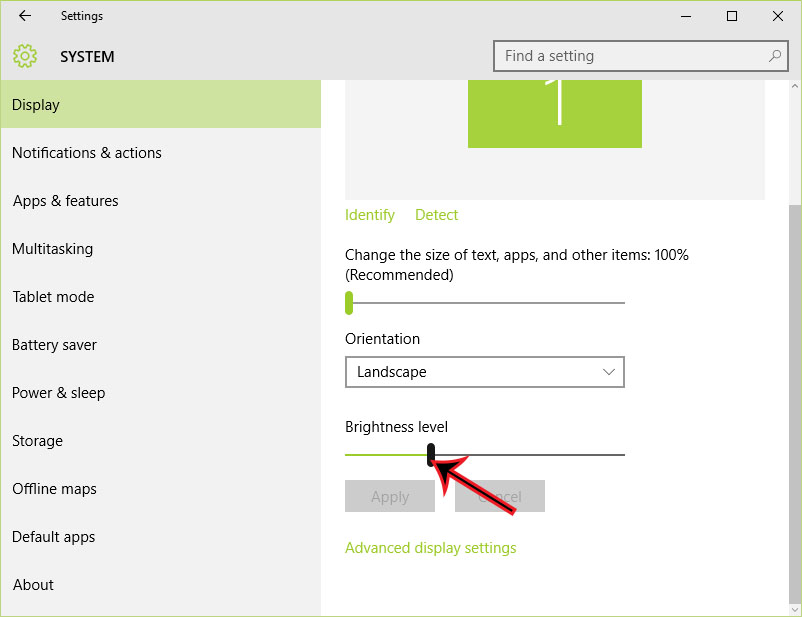Click inside the Find a setting box
The width and height of the screenshot is (802, 617).
[x=620, y=56]
